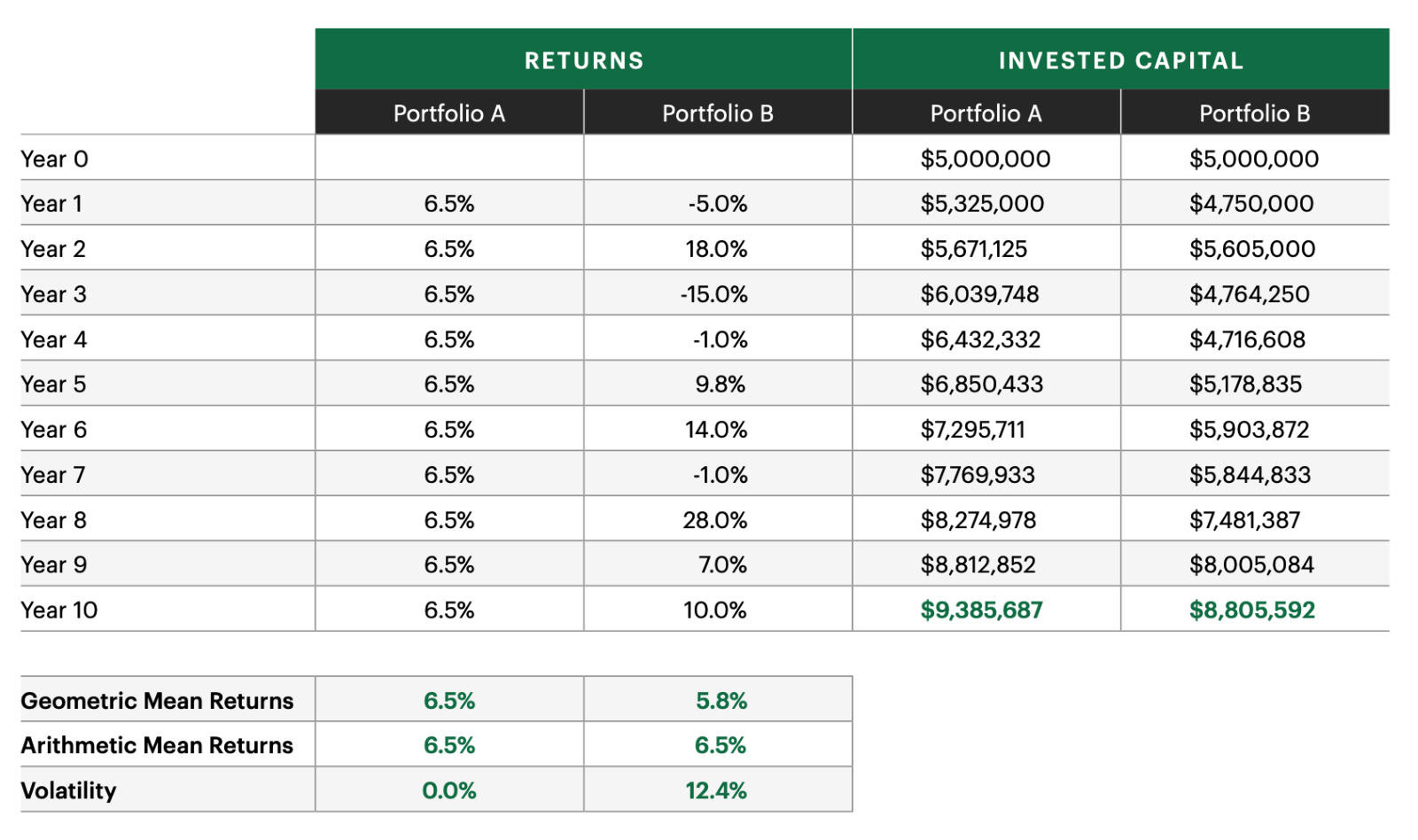The height and width of the screenshot is (840, 1418).
Task: Click the RETURNS green header
Action: click(x=583, y=60)
